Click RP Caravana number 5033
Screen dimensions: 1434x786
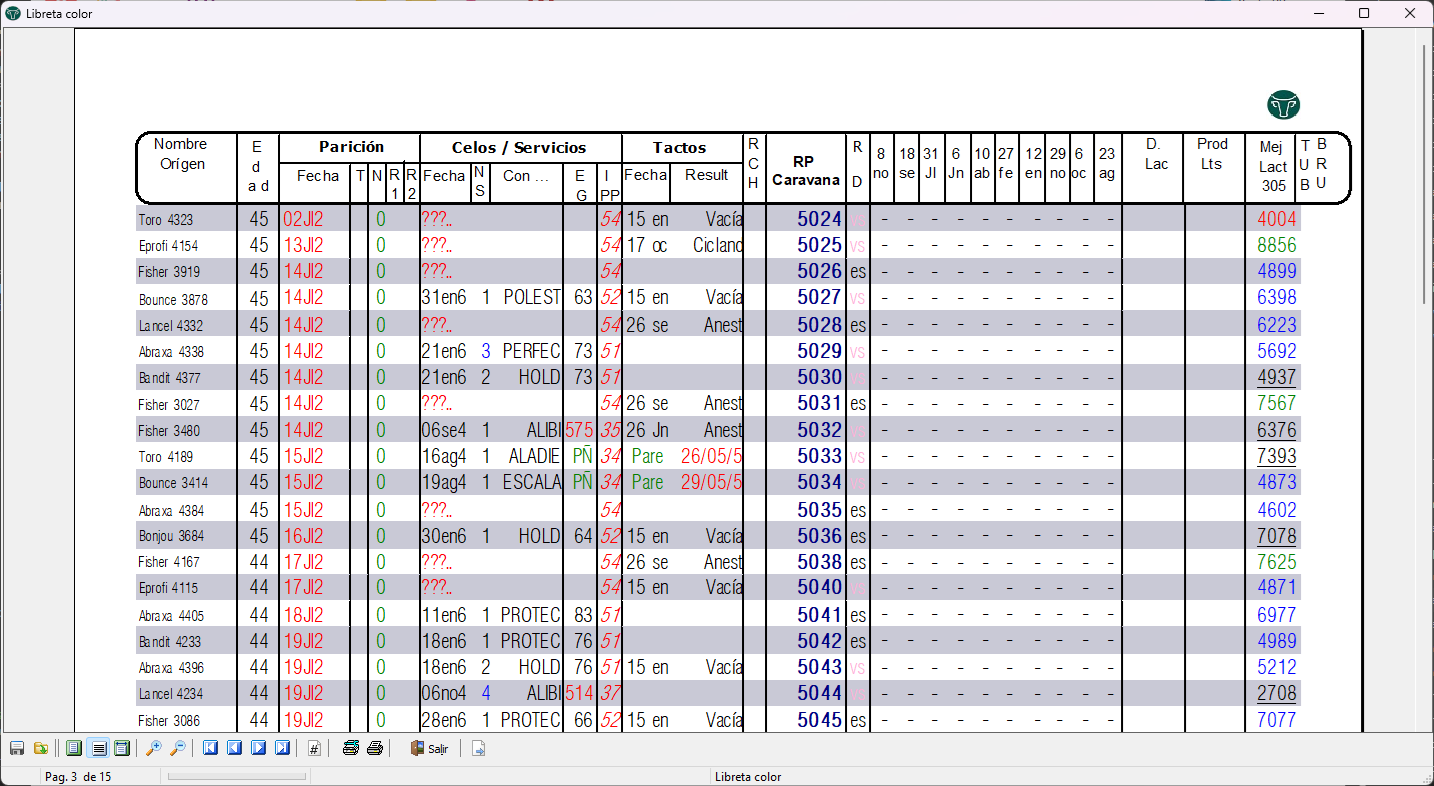(x=819, y=456)
